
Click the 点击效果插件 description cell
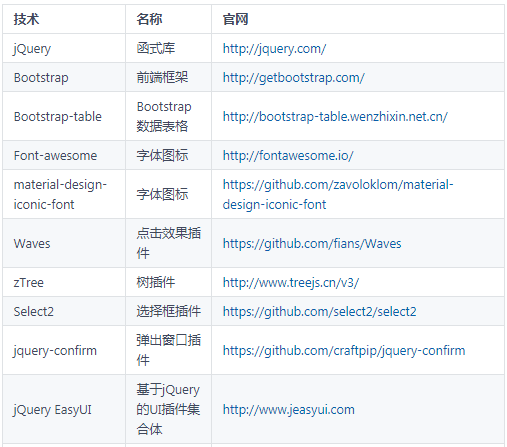[169, 243]
